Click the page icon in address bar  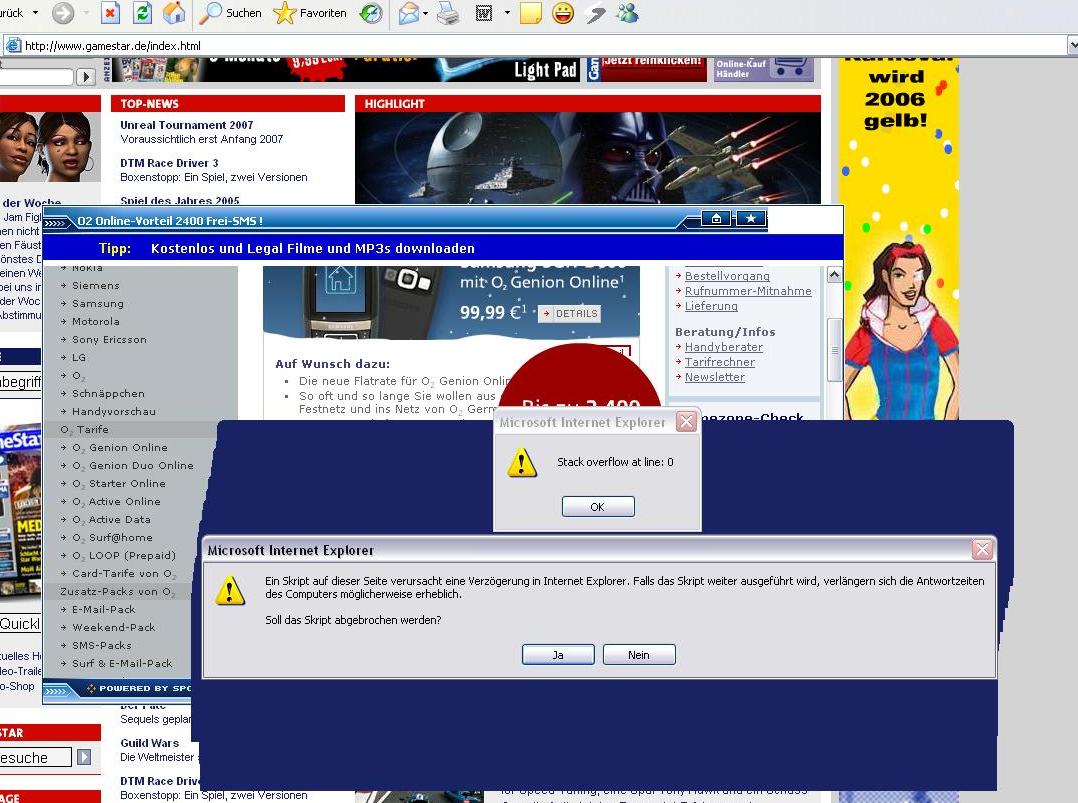(x=12, y=46)
